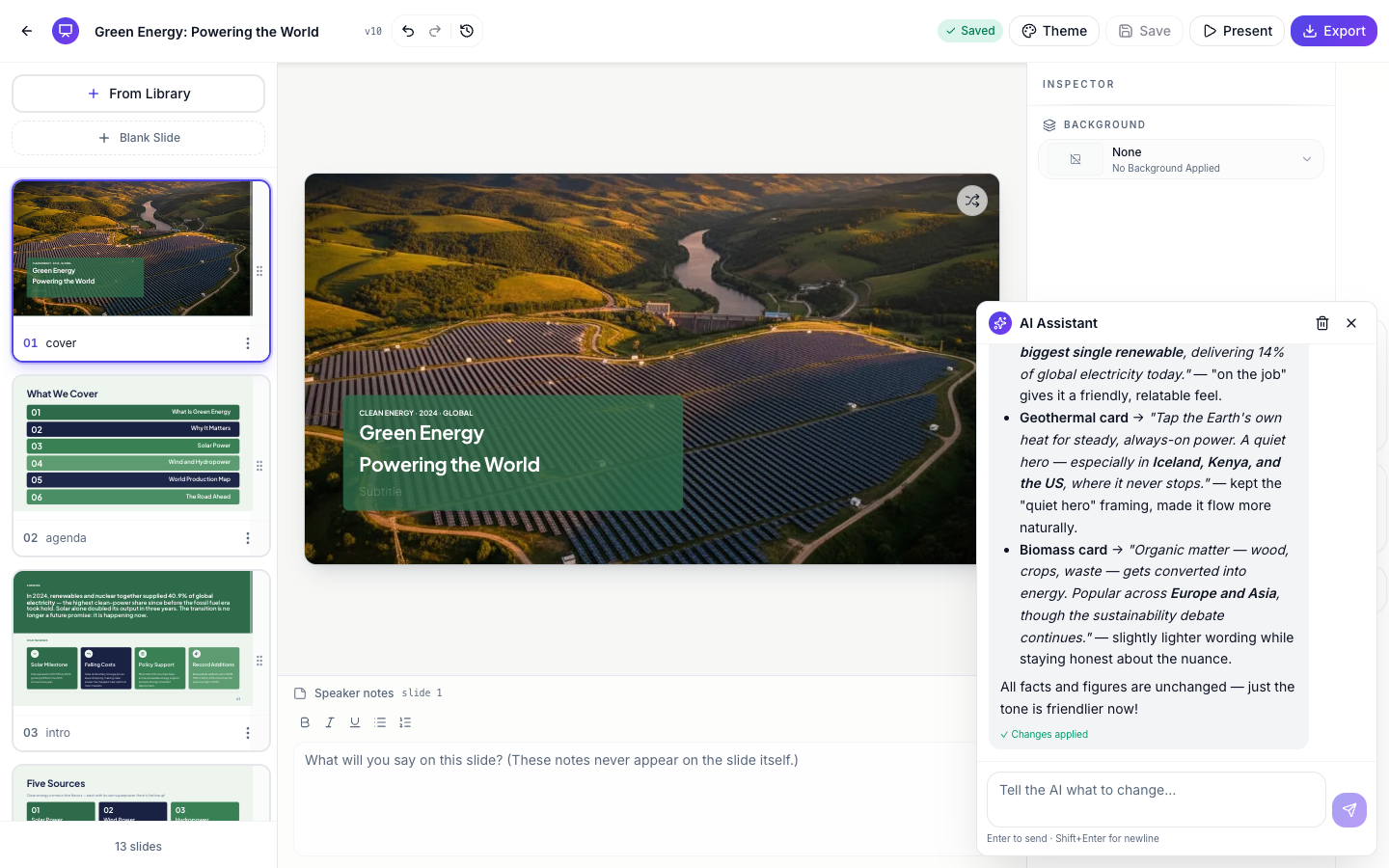The width and height of the screenshot is (1389, 868).
Task: Open options menu for agenda slide
Action: [x=248, y=538]
